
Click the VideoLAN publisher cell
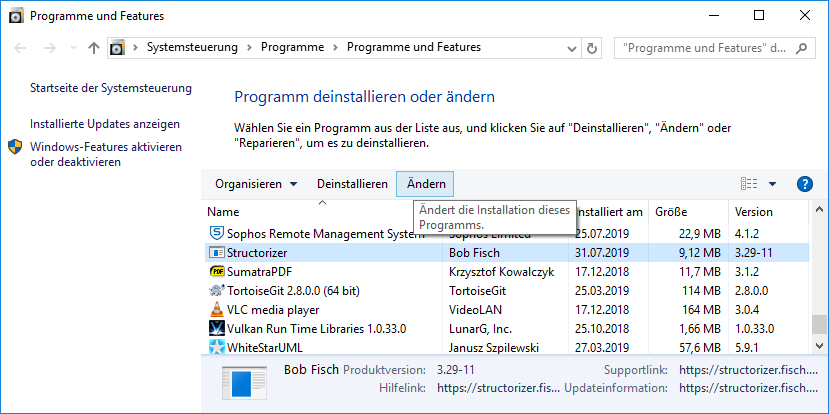point(475,310)
